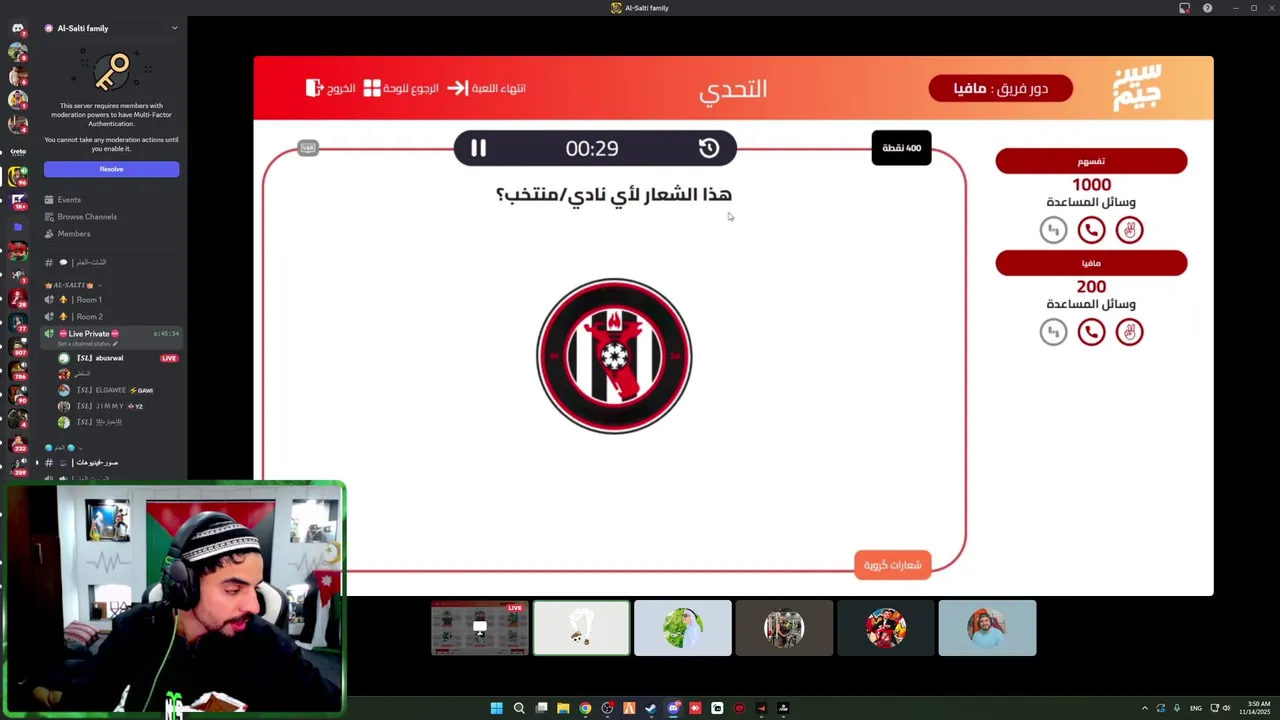
Task: Use team مافيا's swap arrows lifeline
Action: click(1053, 332)
